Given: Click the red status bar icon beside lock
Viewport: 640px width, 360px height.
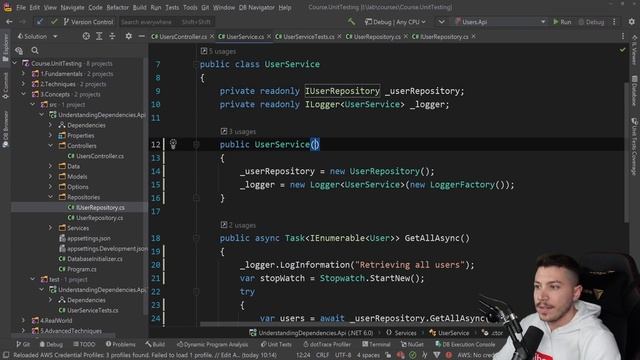Looking at the screenshot, I should click(400, 355).
